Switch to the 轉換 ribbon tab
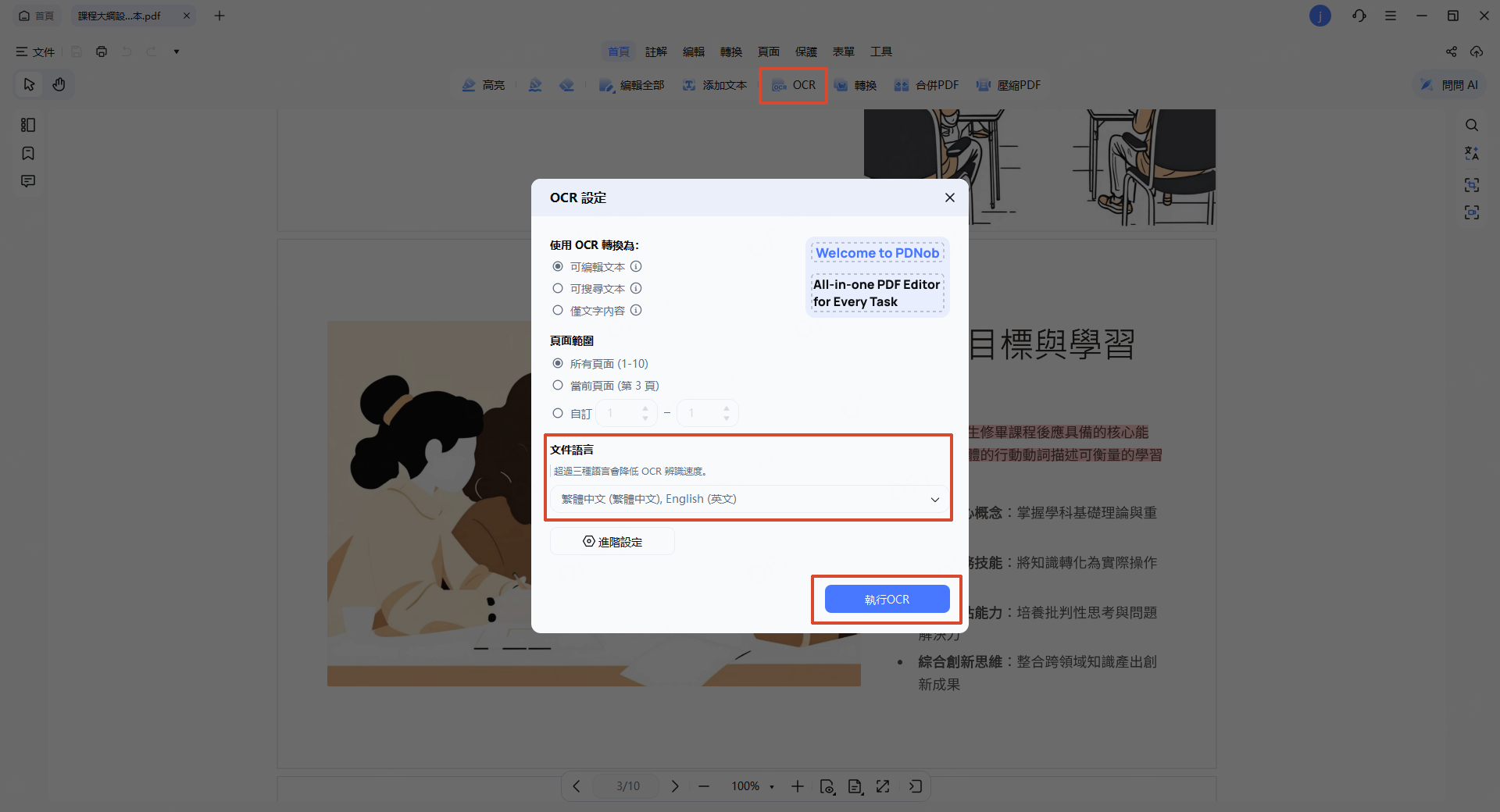The height and width of the screenshot is (812, 1500). click(x=731, y=52)
